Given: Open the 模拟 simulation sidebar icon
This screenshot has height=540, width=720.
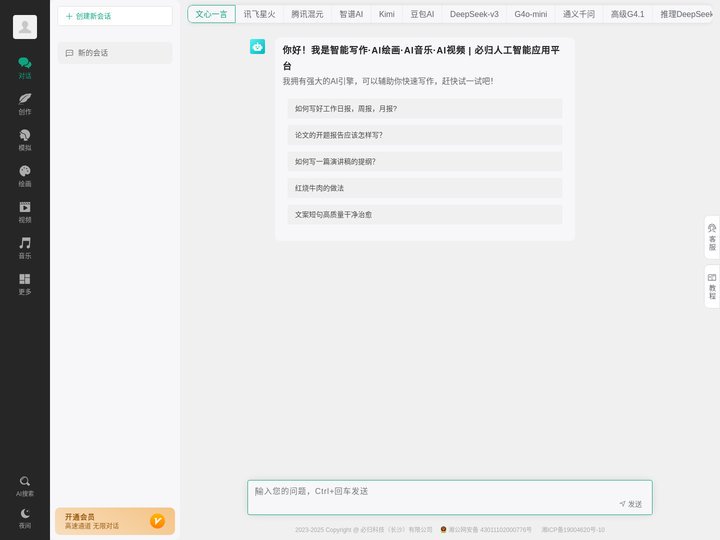Looking at the screenshot, I should click(x=25, y=140).
